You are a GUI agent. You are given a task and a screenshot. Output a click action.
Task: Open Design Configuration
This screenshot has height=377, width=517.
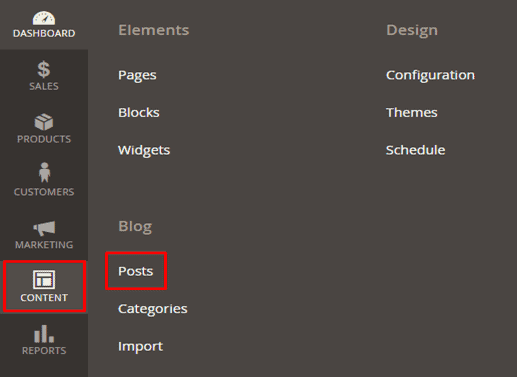[x=430, y=75]
